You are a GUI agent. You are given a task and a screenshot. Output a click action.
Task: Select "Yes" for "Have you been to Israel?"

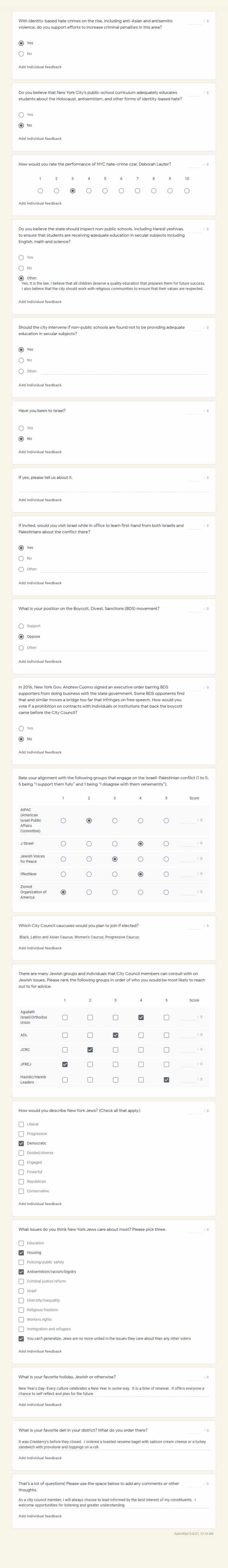(x=21, y=428)
